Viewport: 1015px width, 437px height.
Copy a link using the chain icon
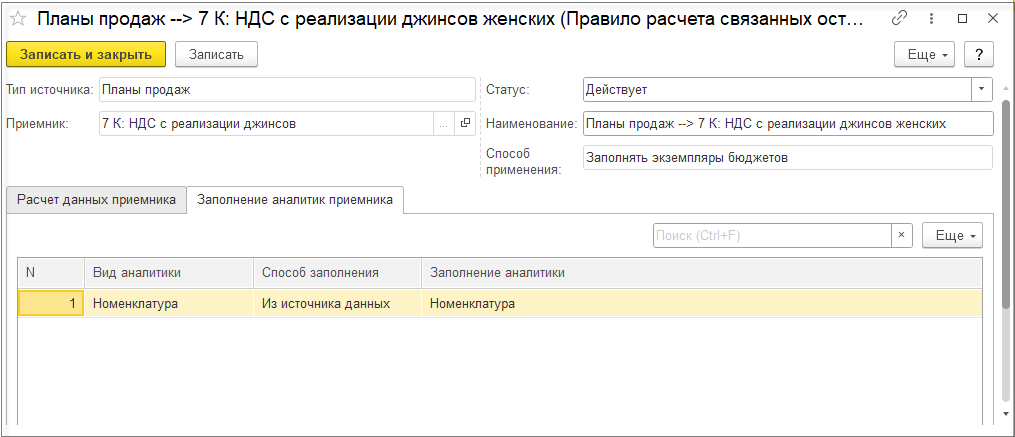pos(899,18)
